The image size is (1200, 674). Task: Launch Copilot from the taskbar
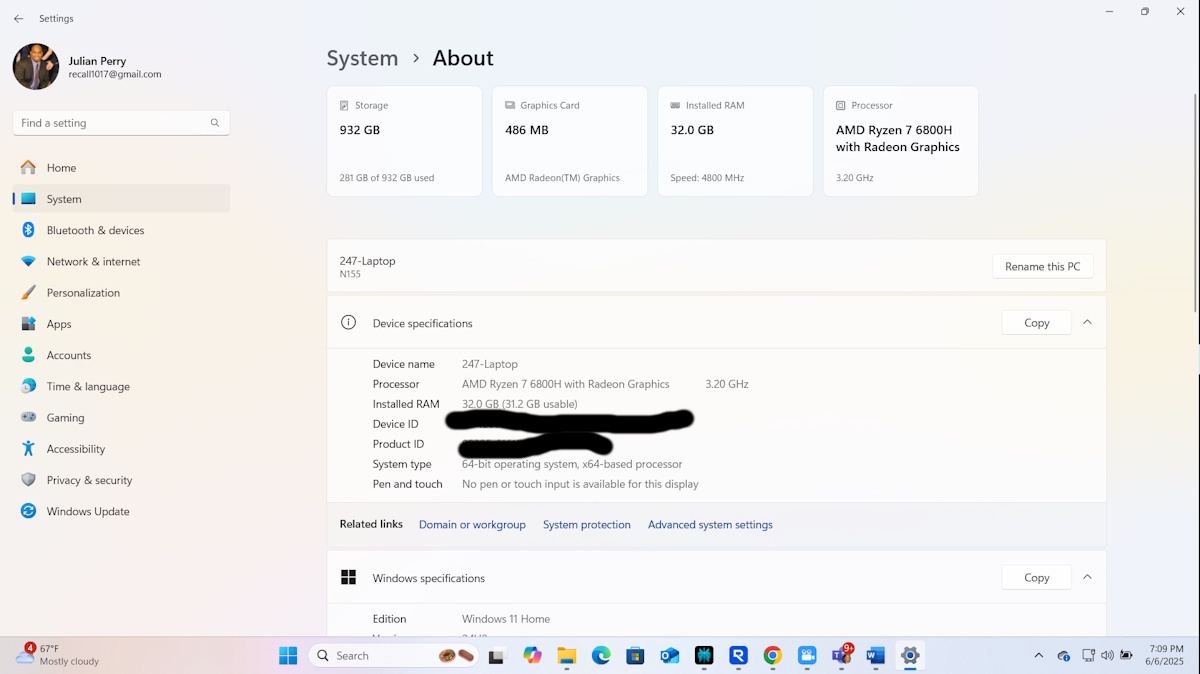tap(532, 656)
